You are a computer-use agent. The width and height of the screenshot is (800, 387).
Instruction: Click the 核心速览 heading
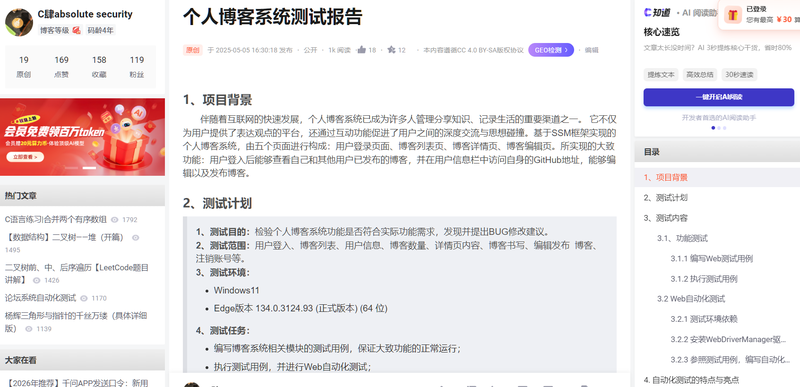click(x=662, y=32)
